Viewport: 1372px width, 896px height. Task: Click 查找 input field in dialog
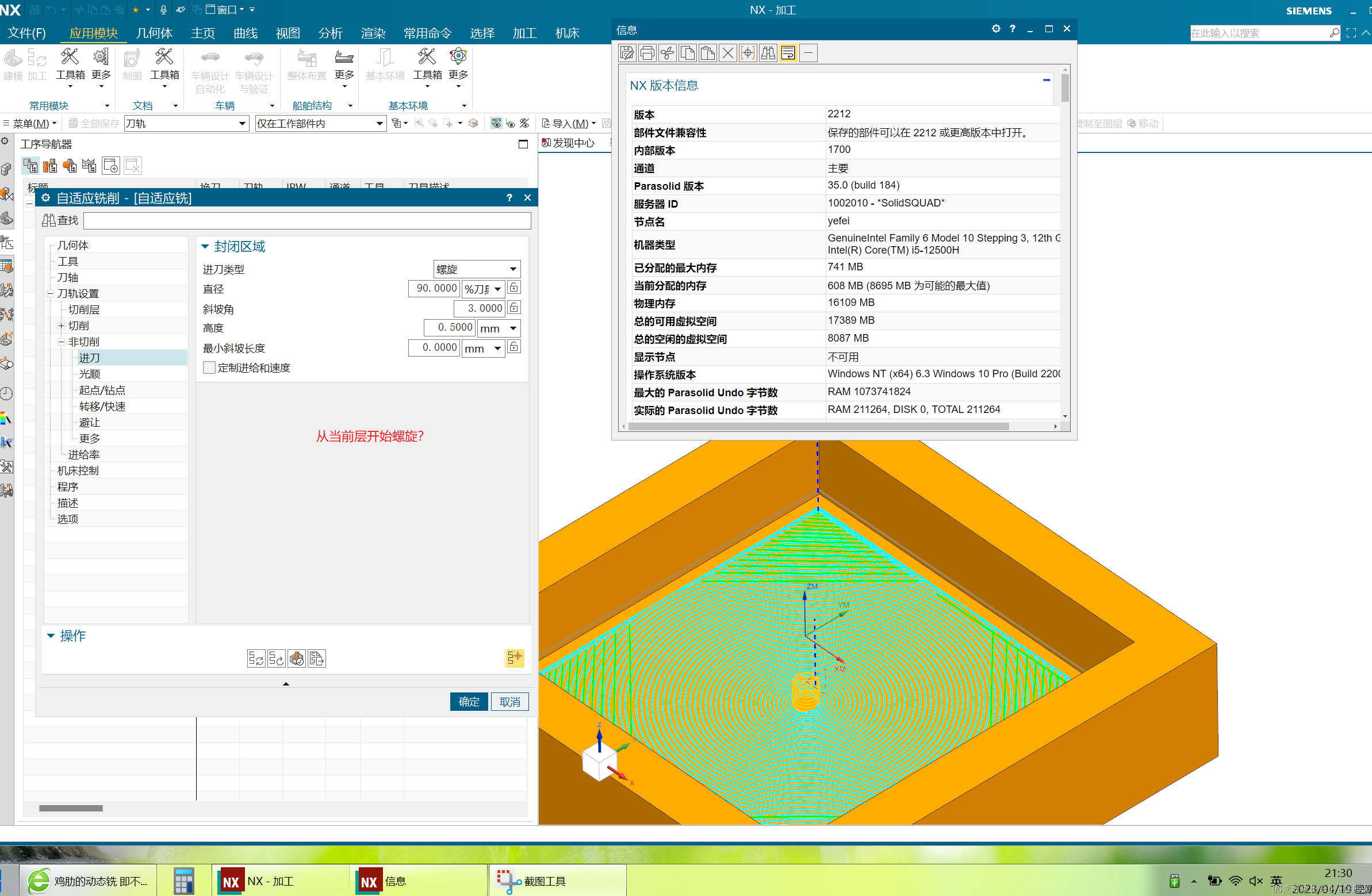click(x=307, y=221)
